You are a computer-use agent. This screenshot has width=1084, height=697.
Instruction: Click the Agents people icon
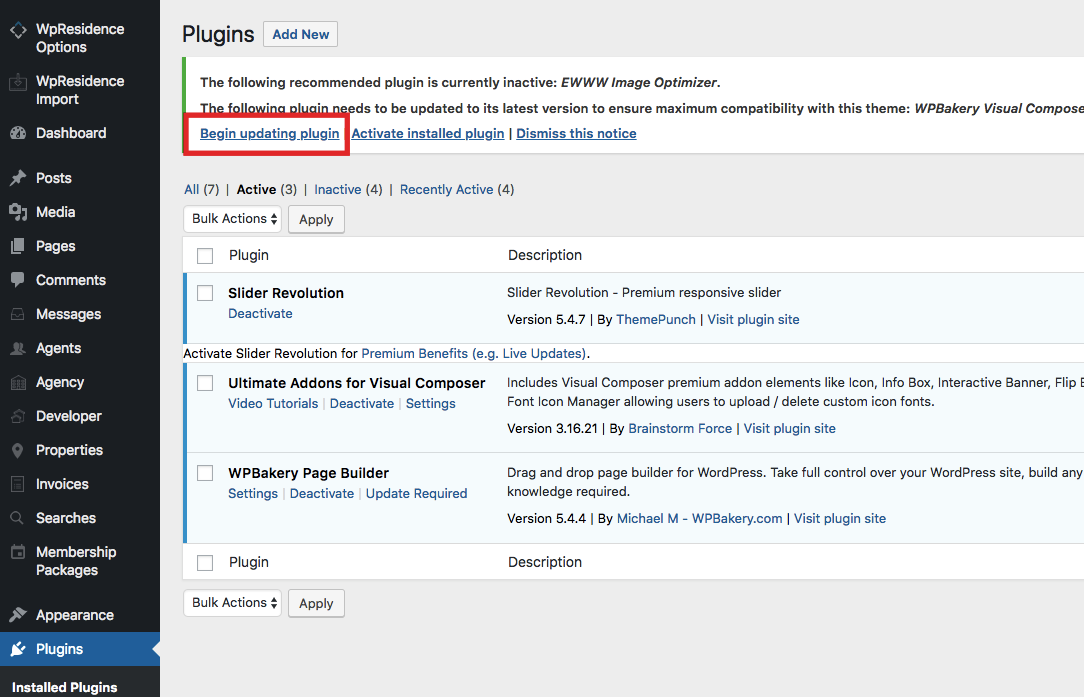[x=19, y=348]
